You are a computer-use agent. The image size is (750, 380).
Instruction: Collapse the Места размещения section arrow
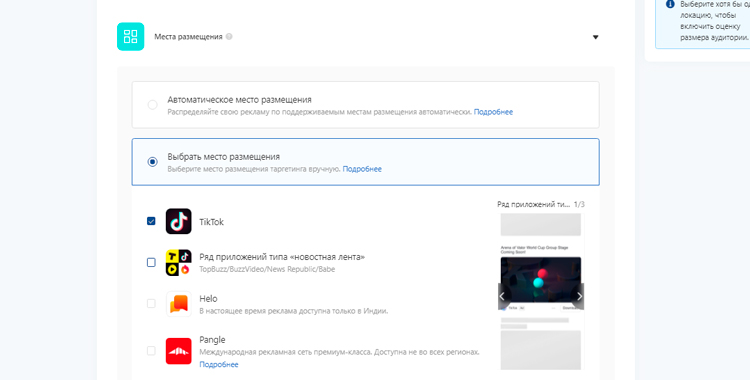pos(596,37)
